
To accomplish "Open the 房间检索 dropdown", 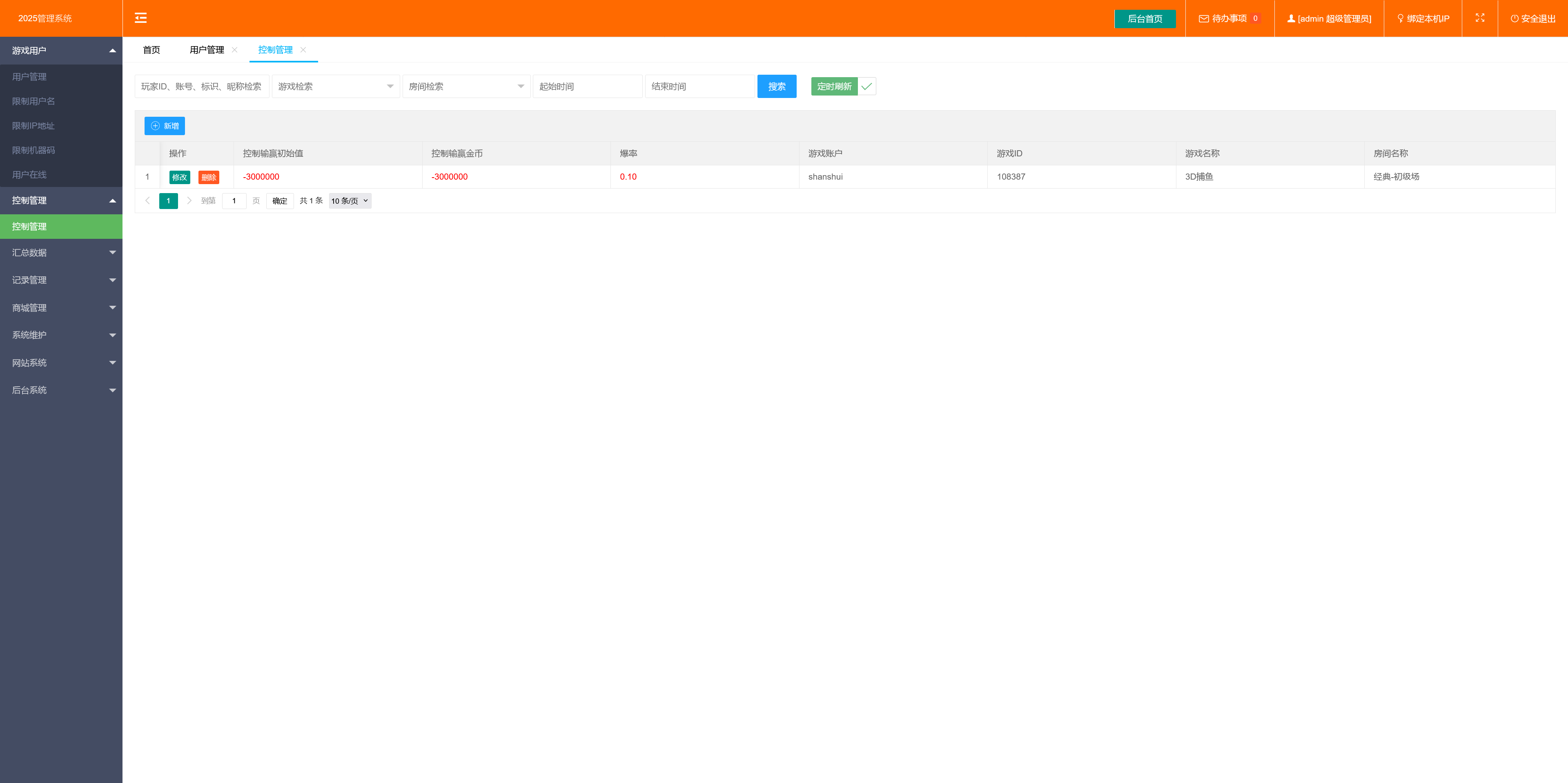I will pos(465,87).
